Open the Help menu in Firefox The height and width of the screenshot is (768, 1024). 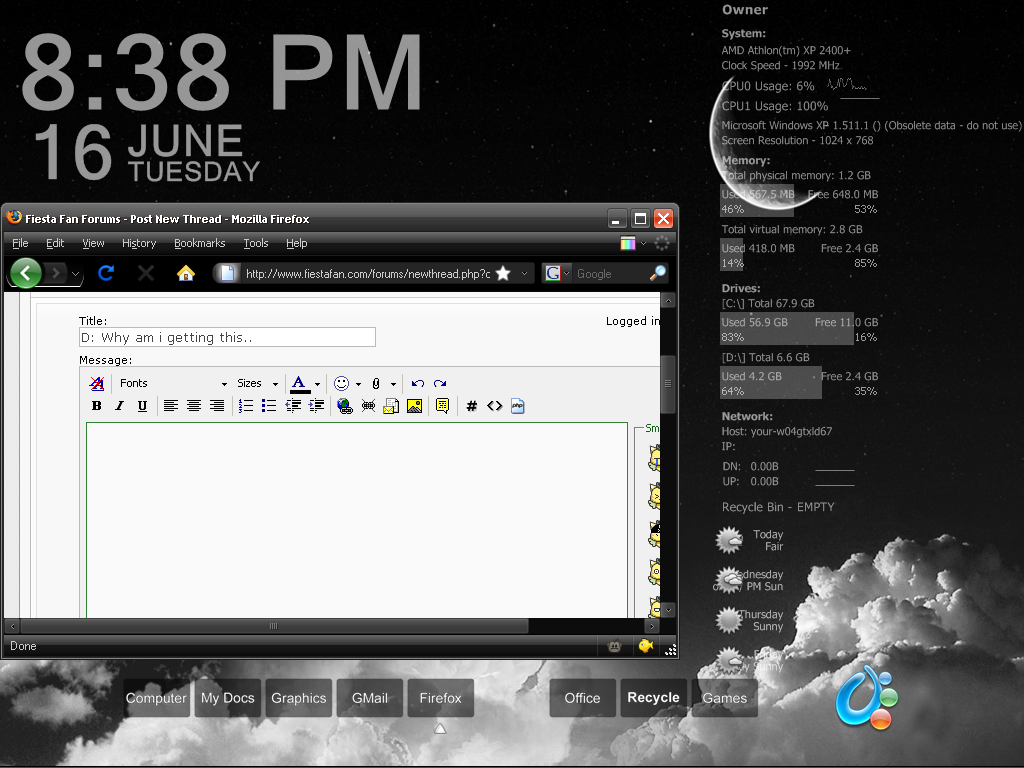coord(296,243)
